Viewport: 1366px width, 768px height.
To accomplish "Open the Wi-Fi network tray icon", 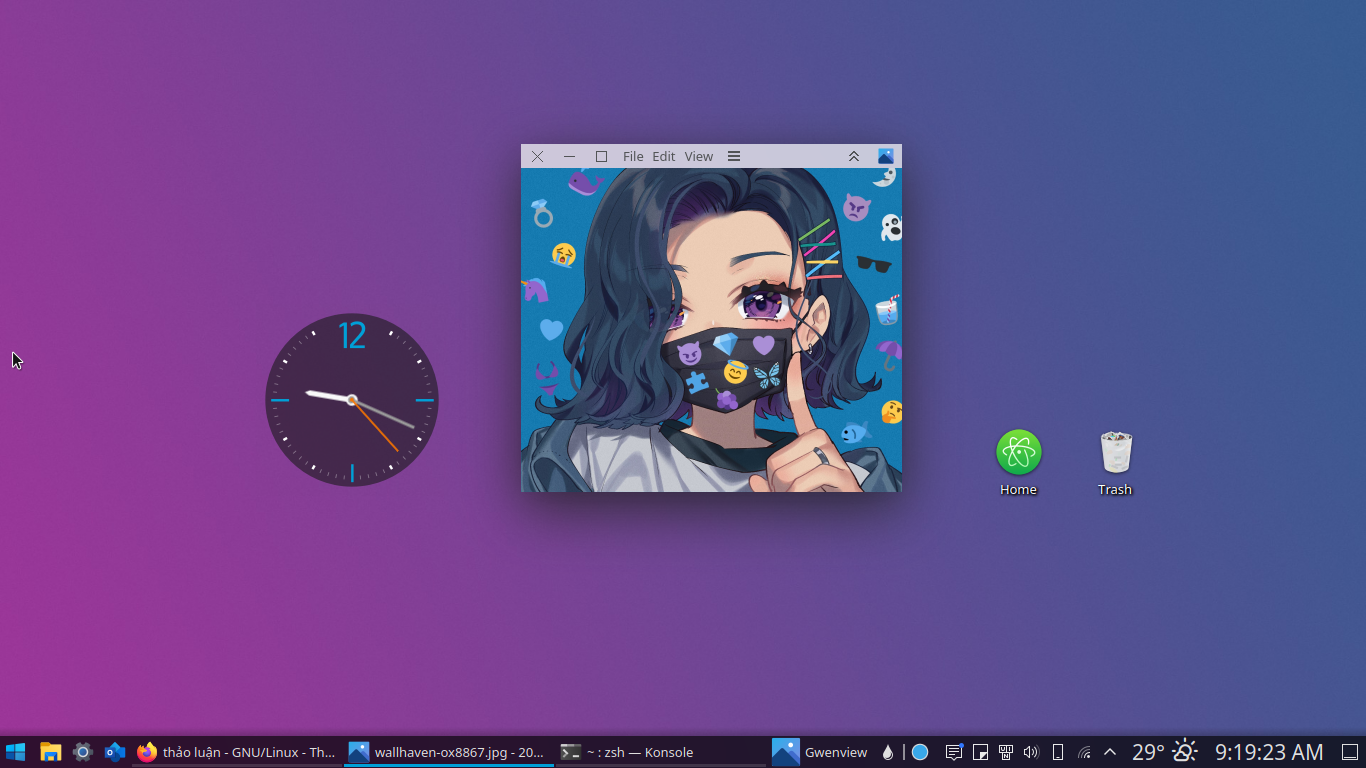I will coord(1084,752).
